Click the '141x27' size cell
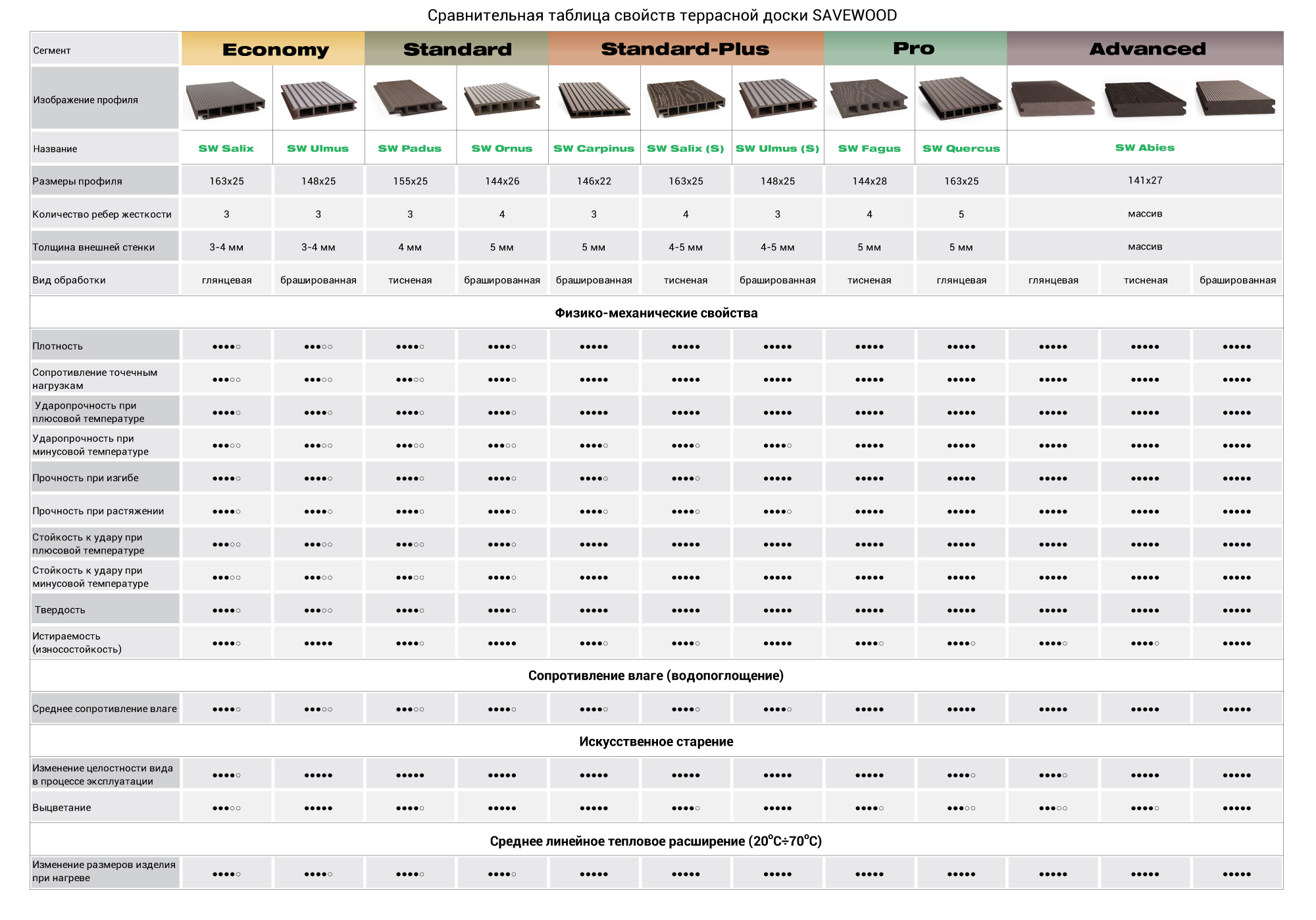1316x920 pixels. pos(1145,180)
